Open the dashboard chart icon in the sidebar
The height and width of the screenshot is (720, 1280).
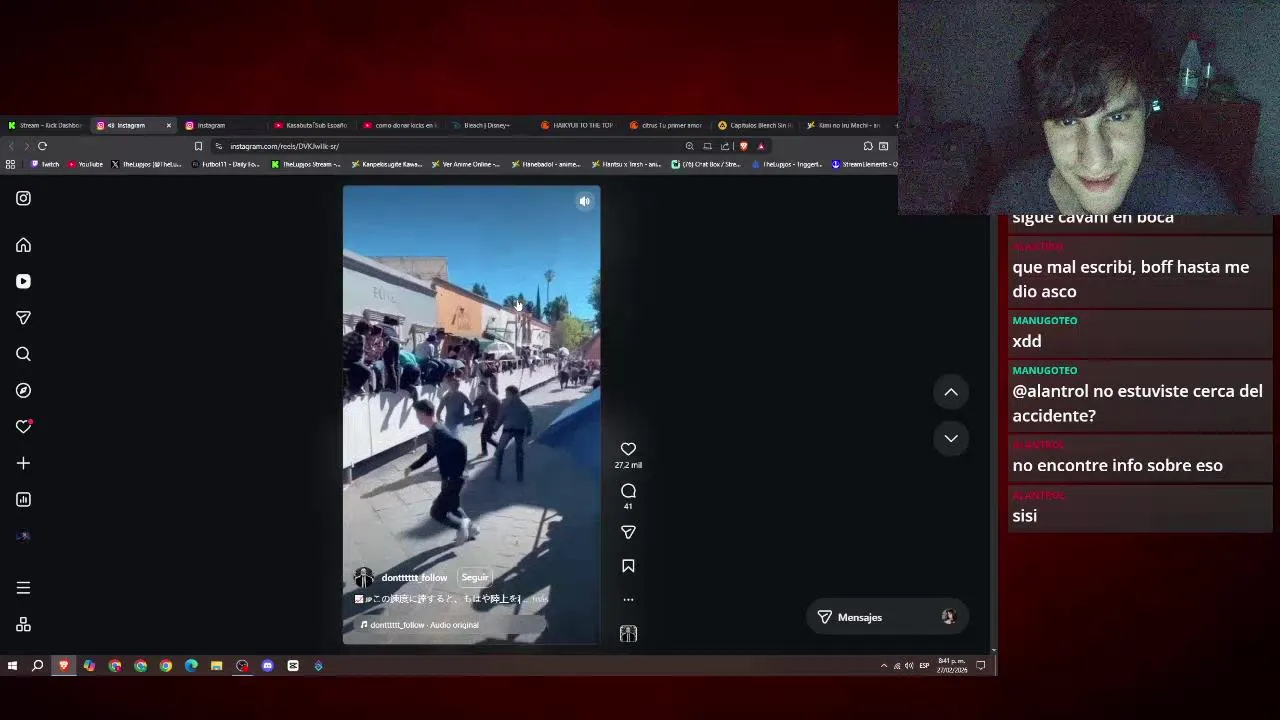point(23,499)
